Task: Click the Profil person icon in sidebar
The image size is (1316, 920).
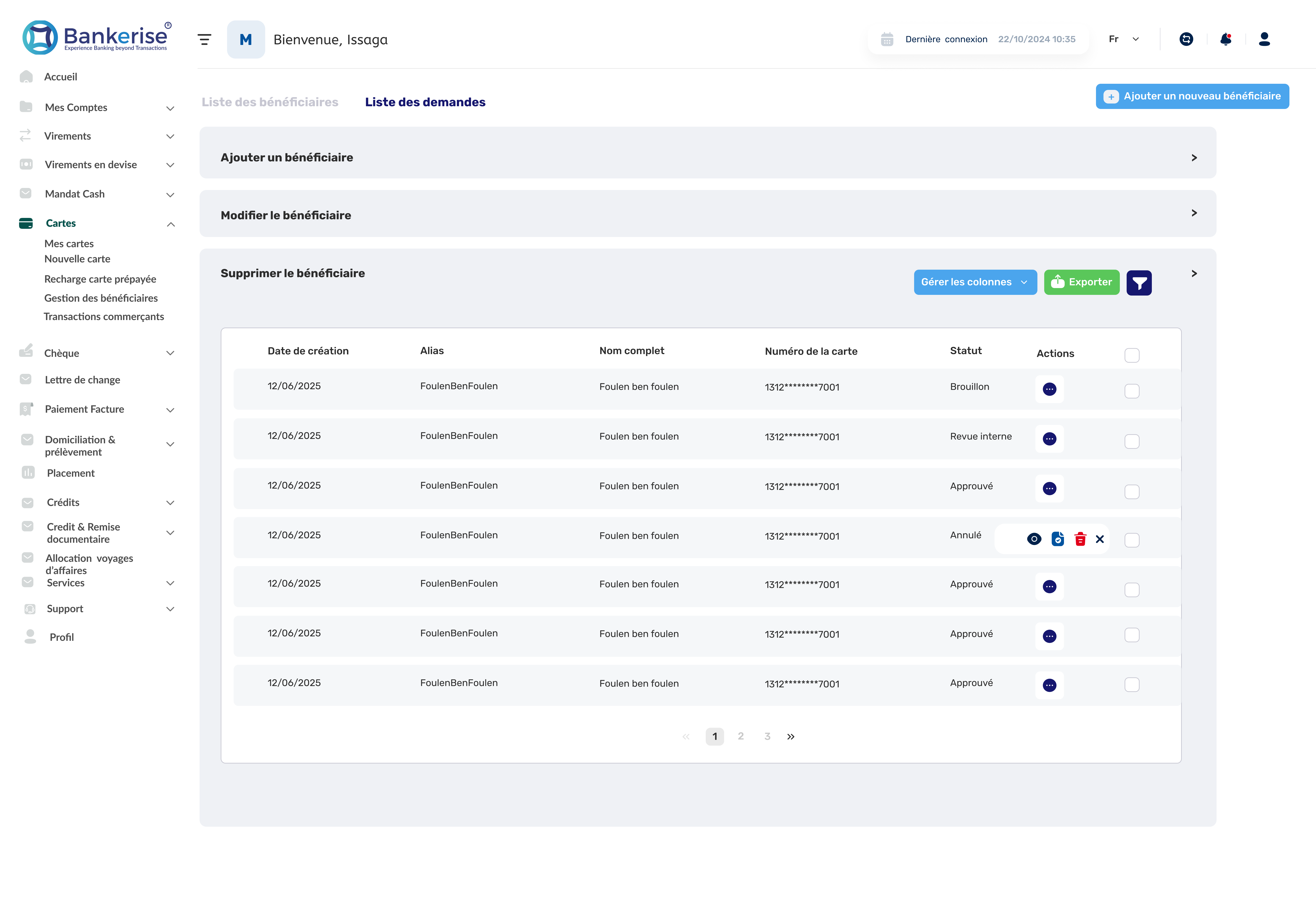Action: 30,636
